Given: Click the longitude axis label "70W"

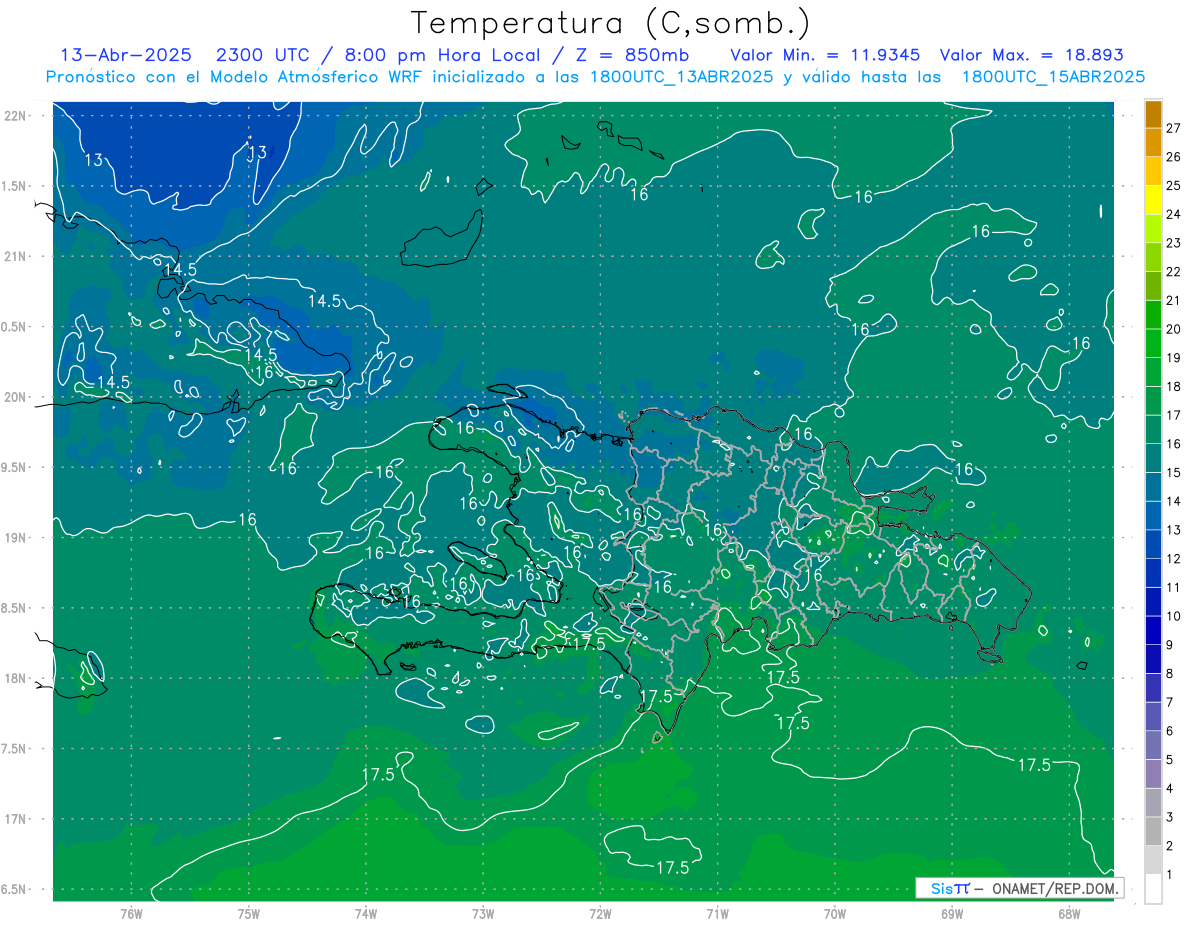Looking at the screenshot, I should click(835, 914).
